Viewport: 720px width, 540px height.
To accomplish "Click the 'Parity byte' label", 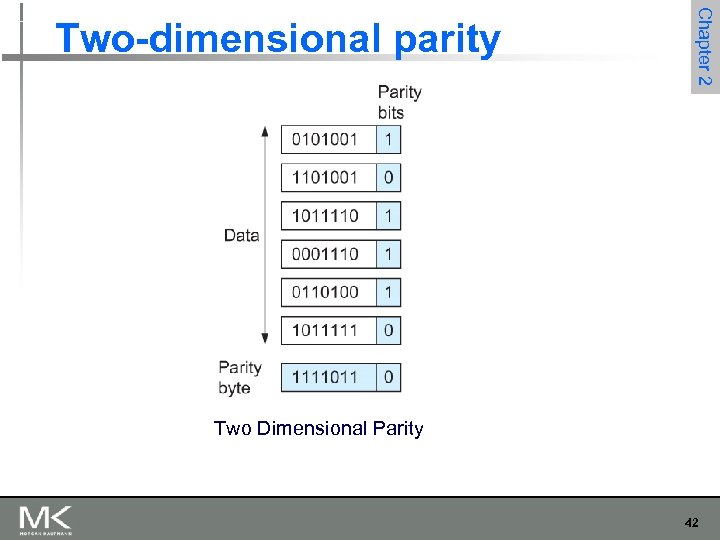I will pos(240,378).
